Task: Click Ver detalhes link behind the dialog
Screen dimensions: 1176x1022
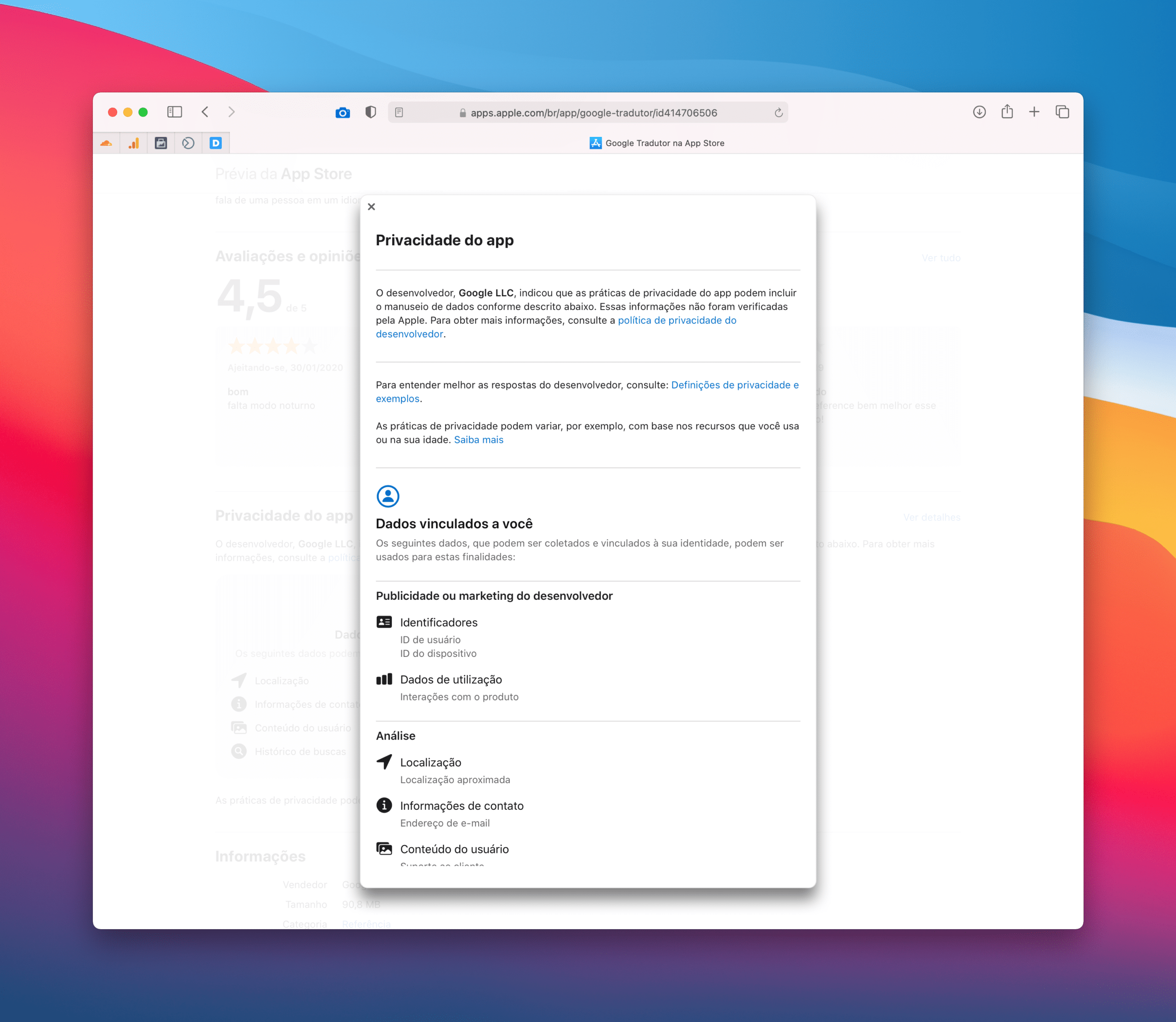Action: coord(932,517)
